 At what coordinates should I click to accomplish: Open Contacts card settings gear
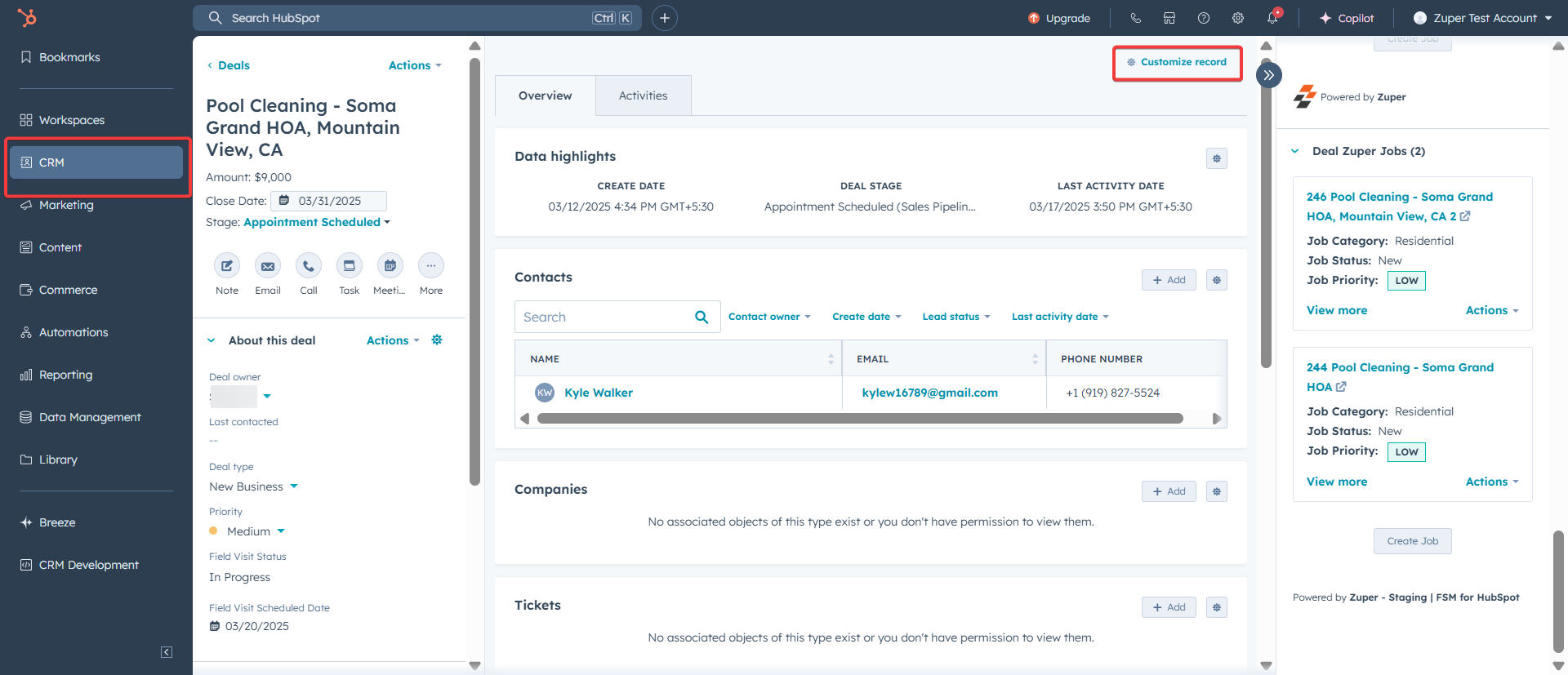[1217, 280]
